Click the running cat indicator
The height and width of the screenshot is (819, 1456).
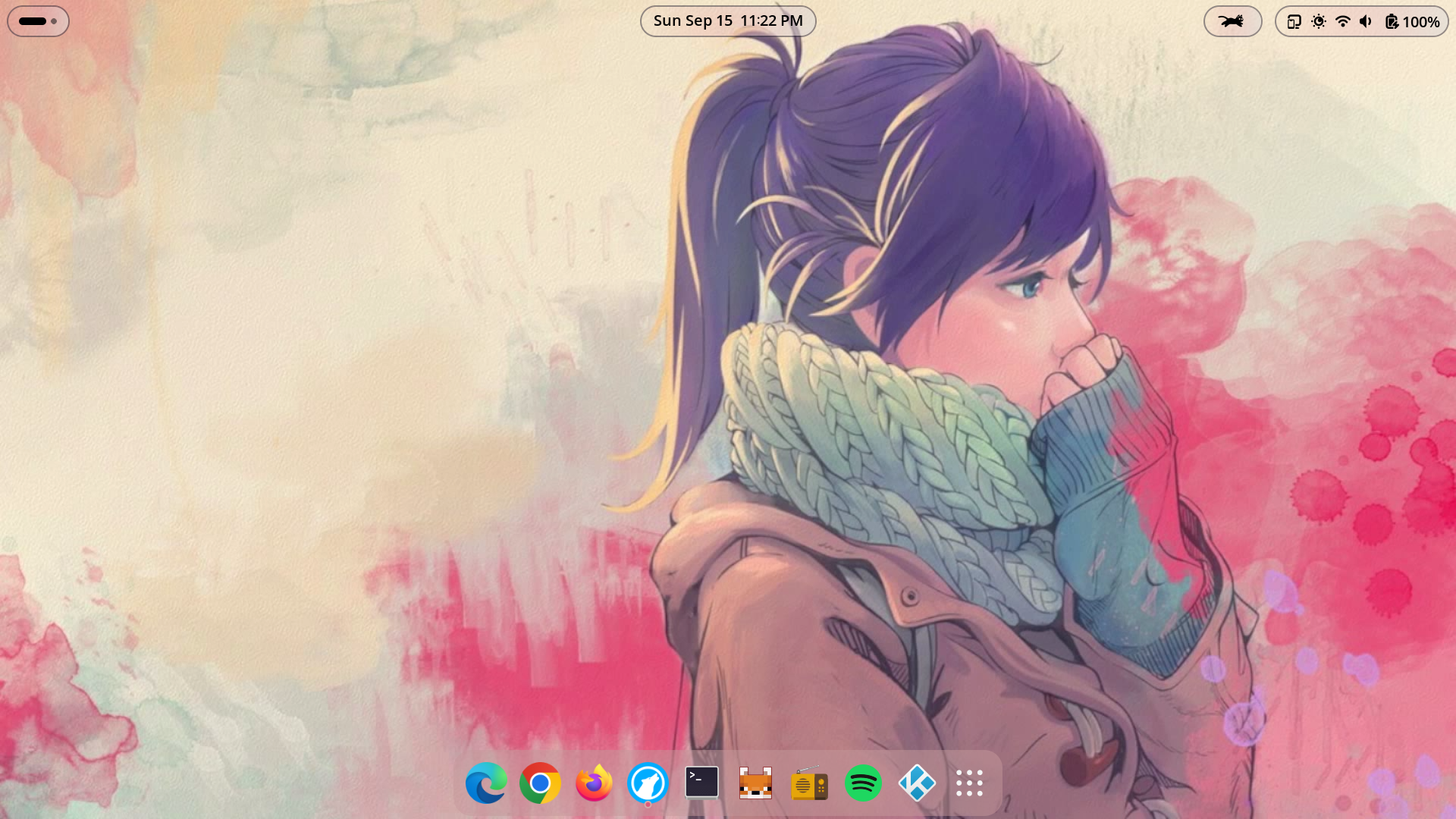(1232, 21)
